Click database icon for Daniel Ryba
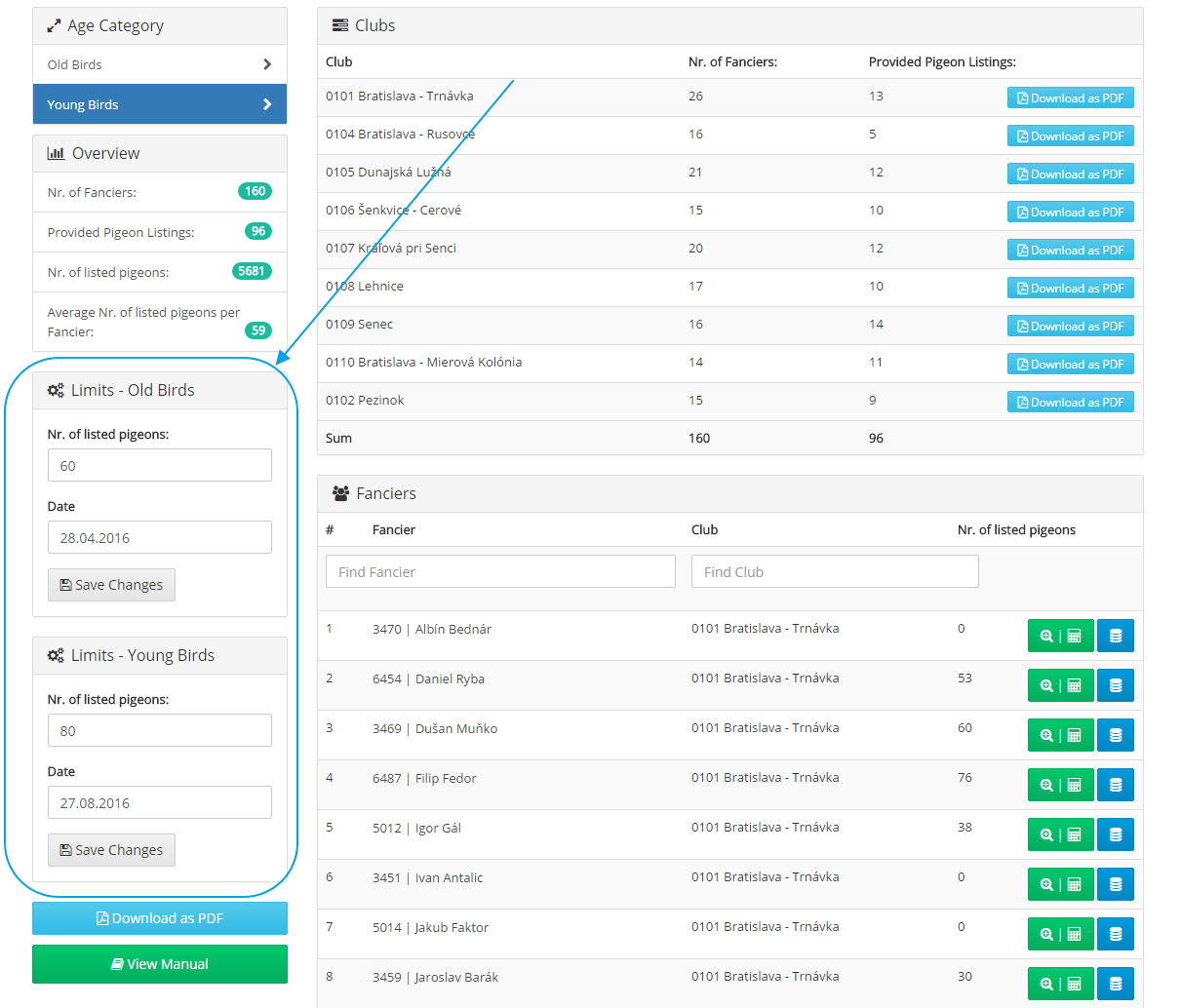1181x1008 pixels. click(x=1115, y=685)
